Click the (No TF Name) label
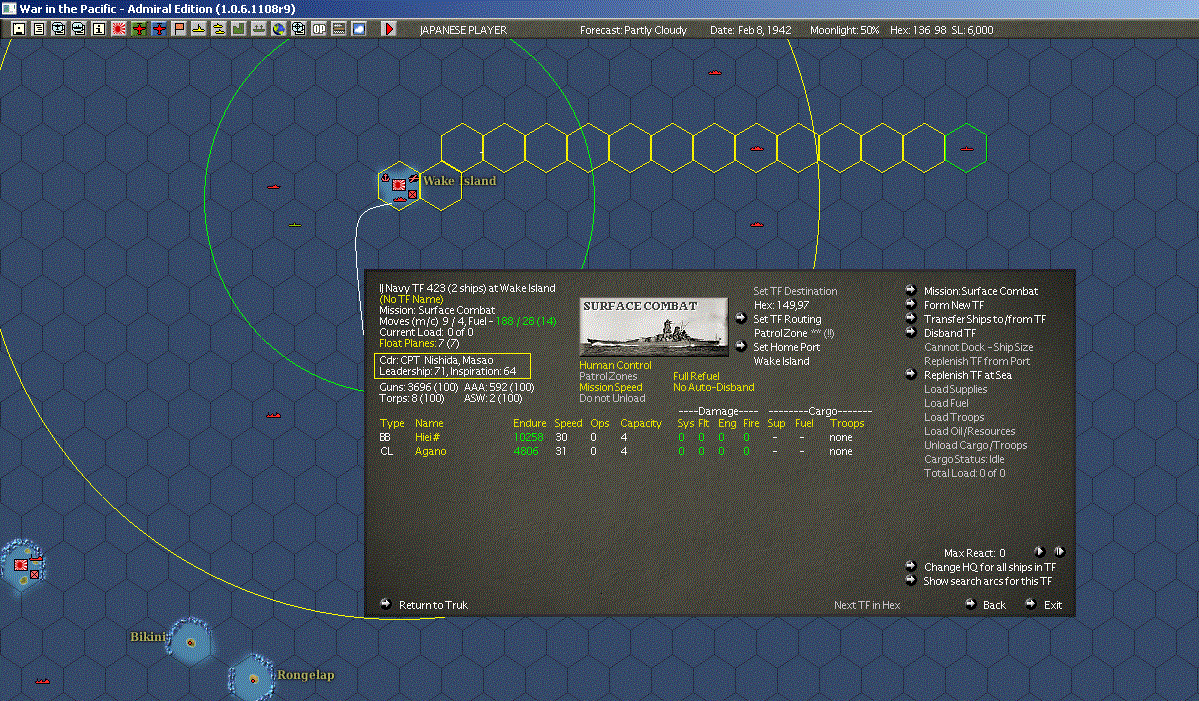Viewport: 1199px width, 701px height. [411, 299]
